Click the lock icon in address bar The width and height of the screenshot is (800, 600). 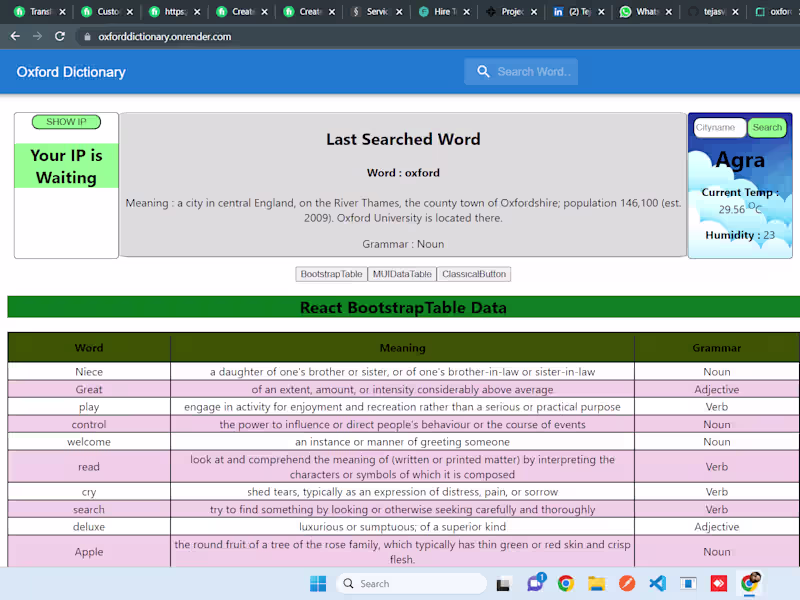pyautogui.click(x=87, y=37)
